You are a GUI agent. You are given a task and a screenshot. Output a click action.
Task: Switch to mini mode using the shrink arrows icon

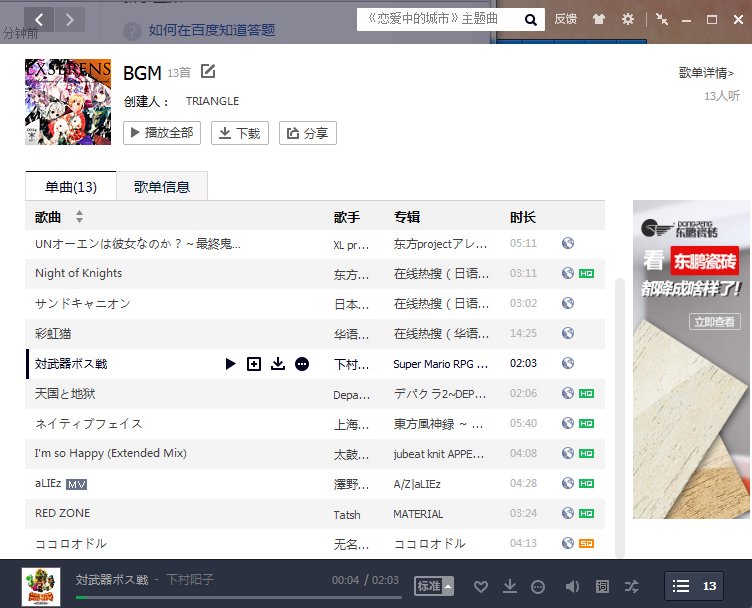662,19
